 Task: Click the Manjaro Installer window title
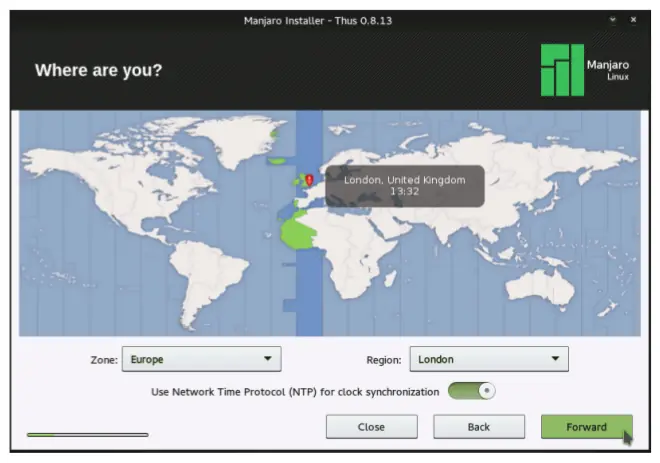point(318,21)
